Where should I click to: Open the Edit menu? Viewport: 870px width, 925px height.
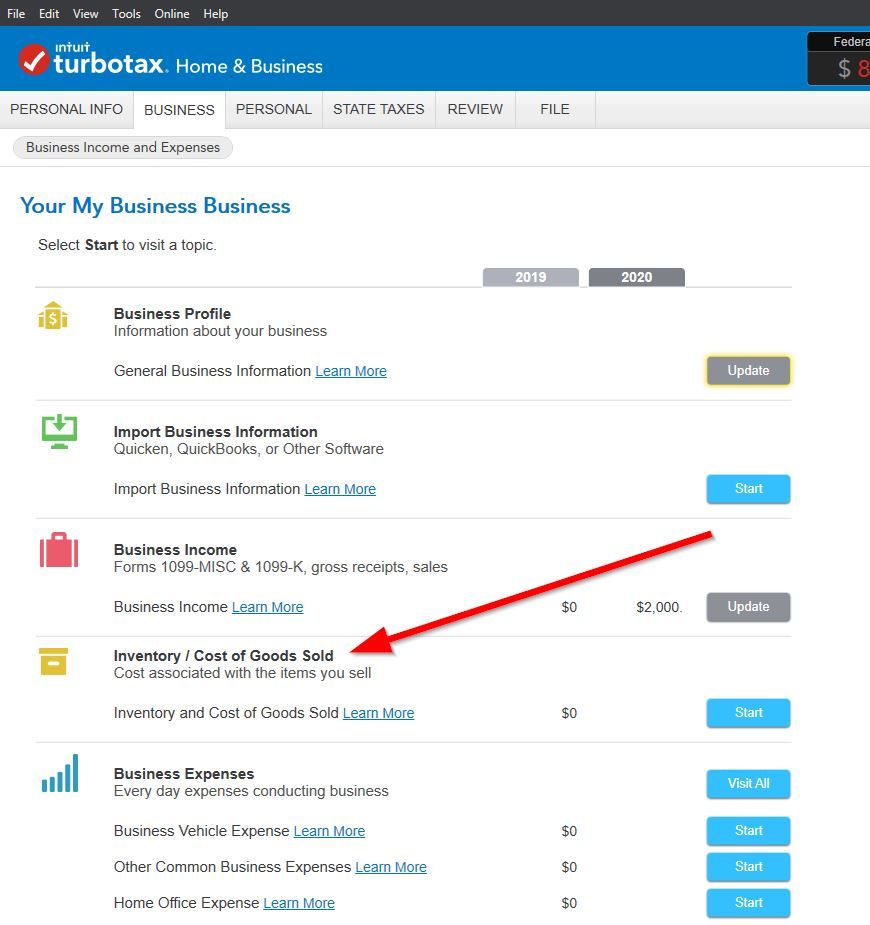click(49, 14)
